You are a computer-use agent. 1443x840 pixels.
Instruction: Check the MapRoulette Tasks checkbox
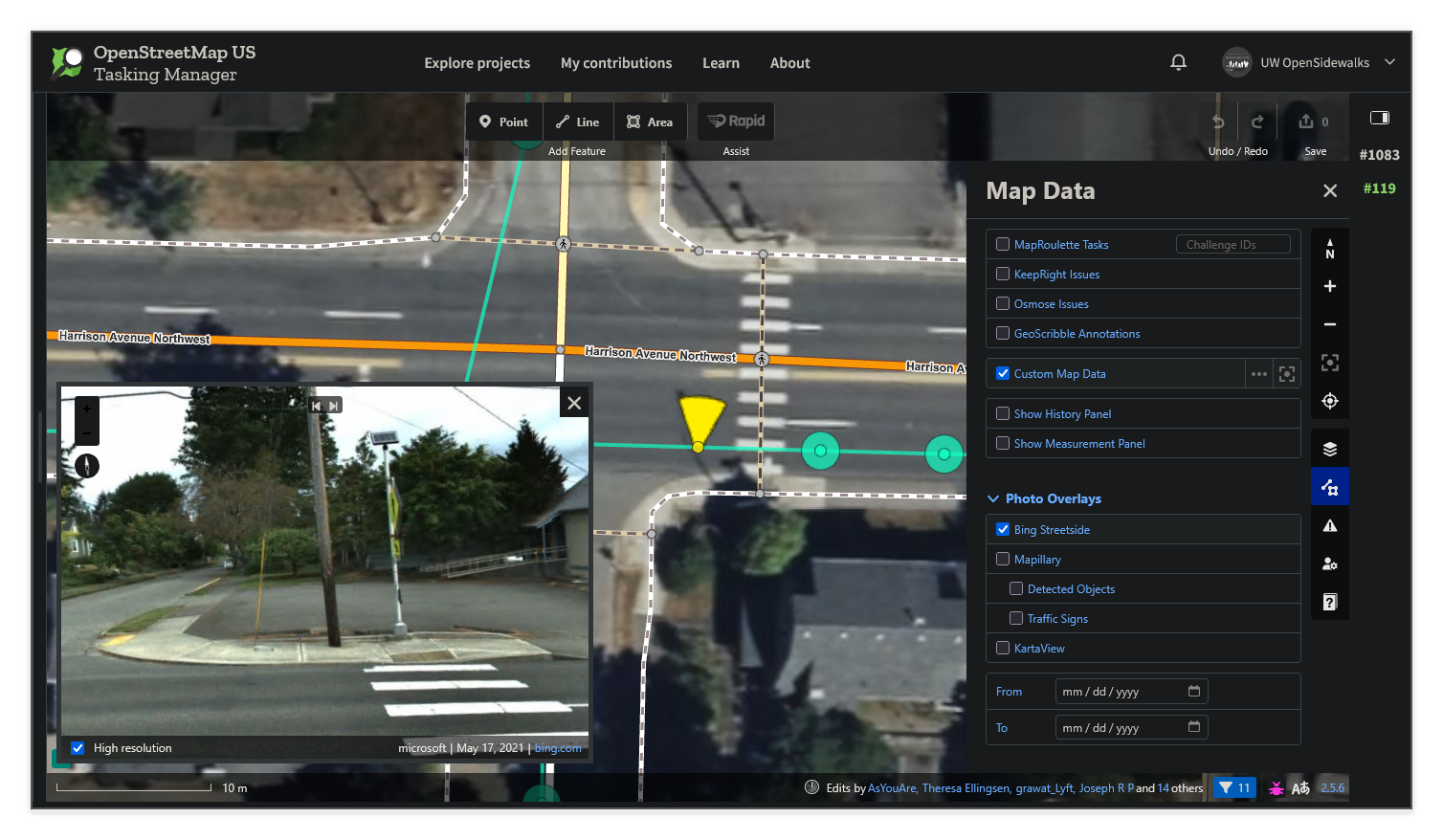pyautogui.click(x=1003, y=244)
